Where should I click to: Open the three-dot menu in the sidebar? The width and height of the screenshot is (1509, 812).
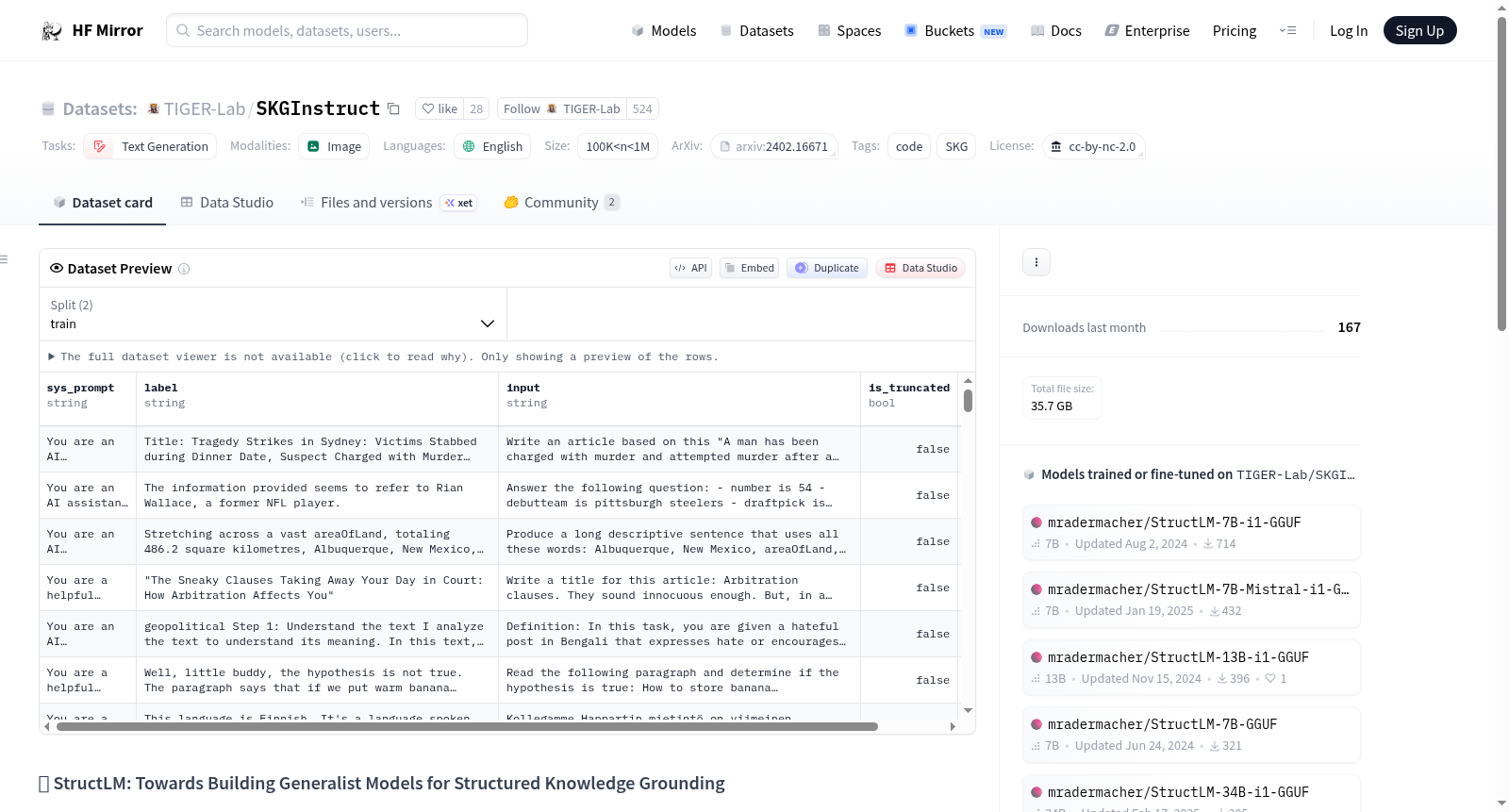pos(1036,262)
